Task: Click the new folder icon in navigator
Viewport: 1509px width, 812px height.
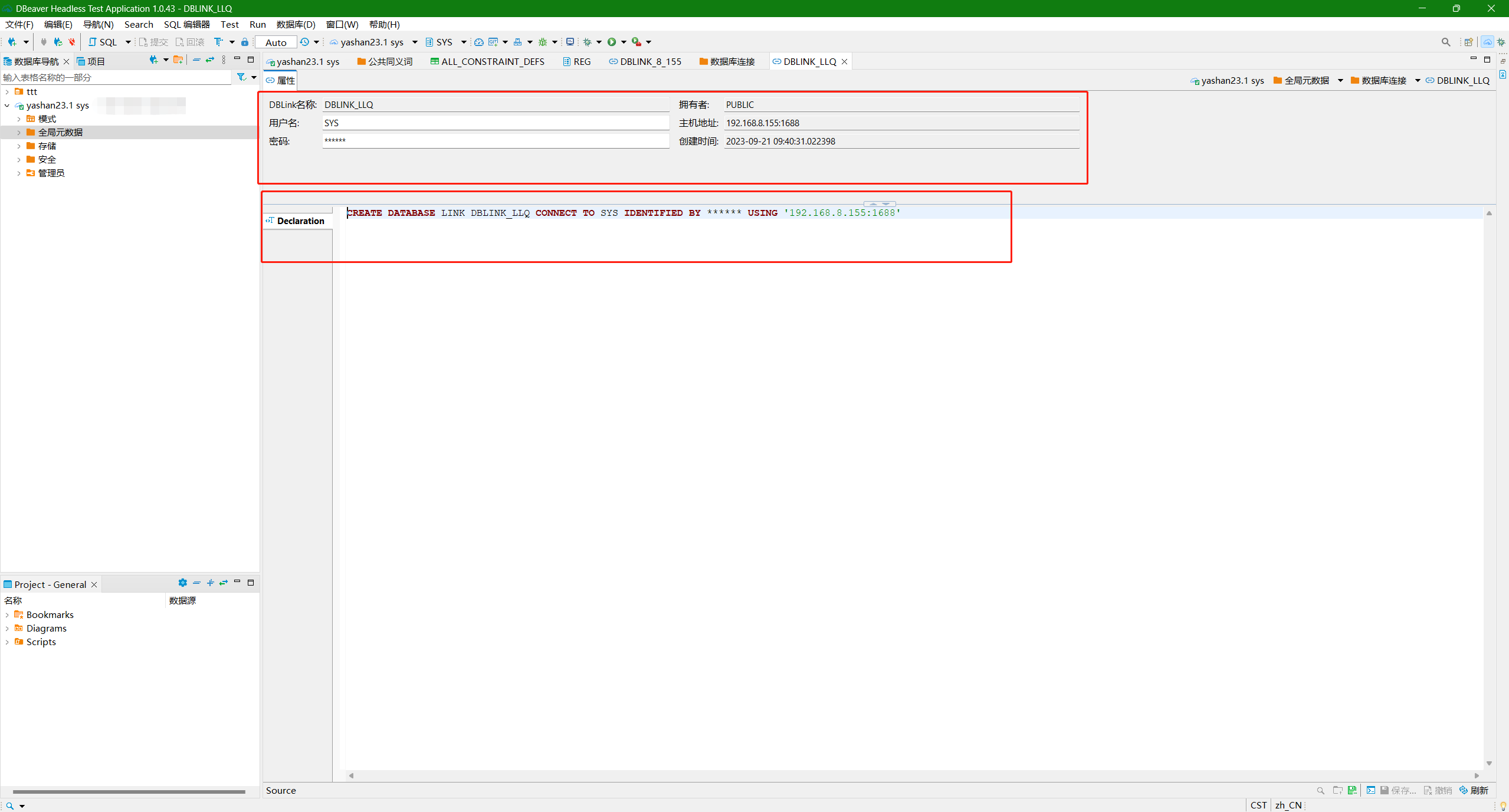Action: pos(178,60)
